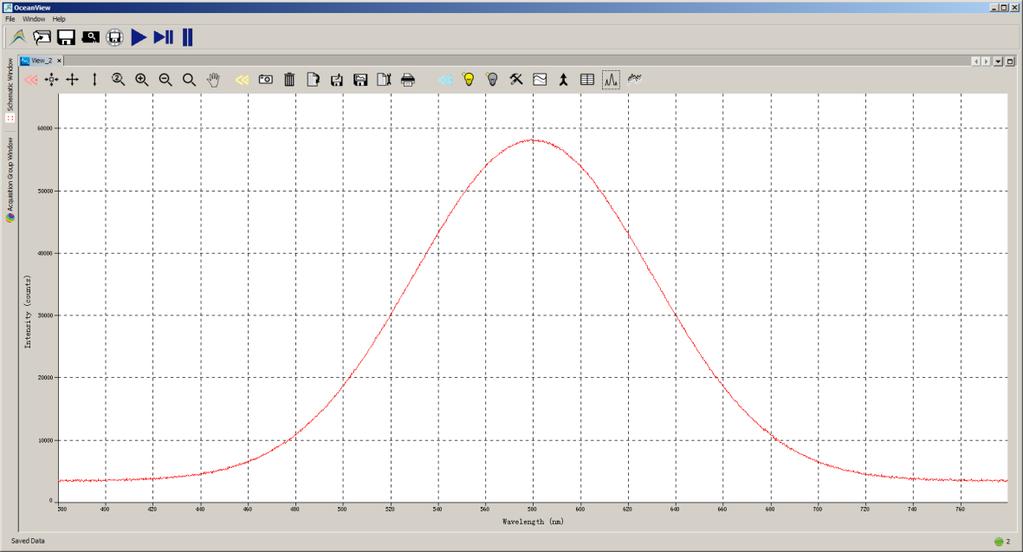Click the camera snapshot overlay icon

[x=266, y=80]
